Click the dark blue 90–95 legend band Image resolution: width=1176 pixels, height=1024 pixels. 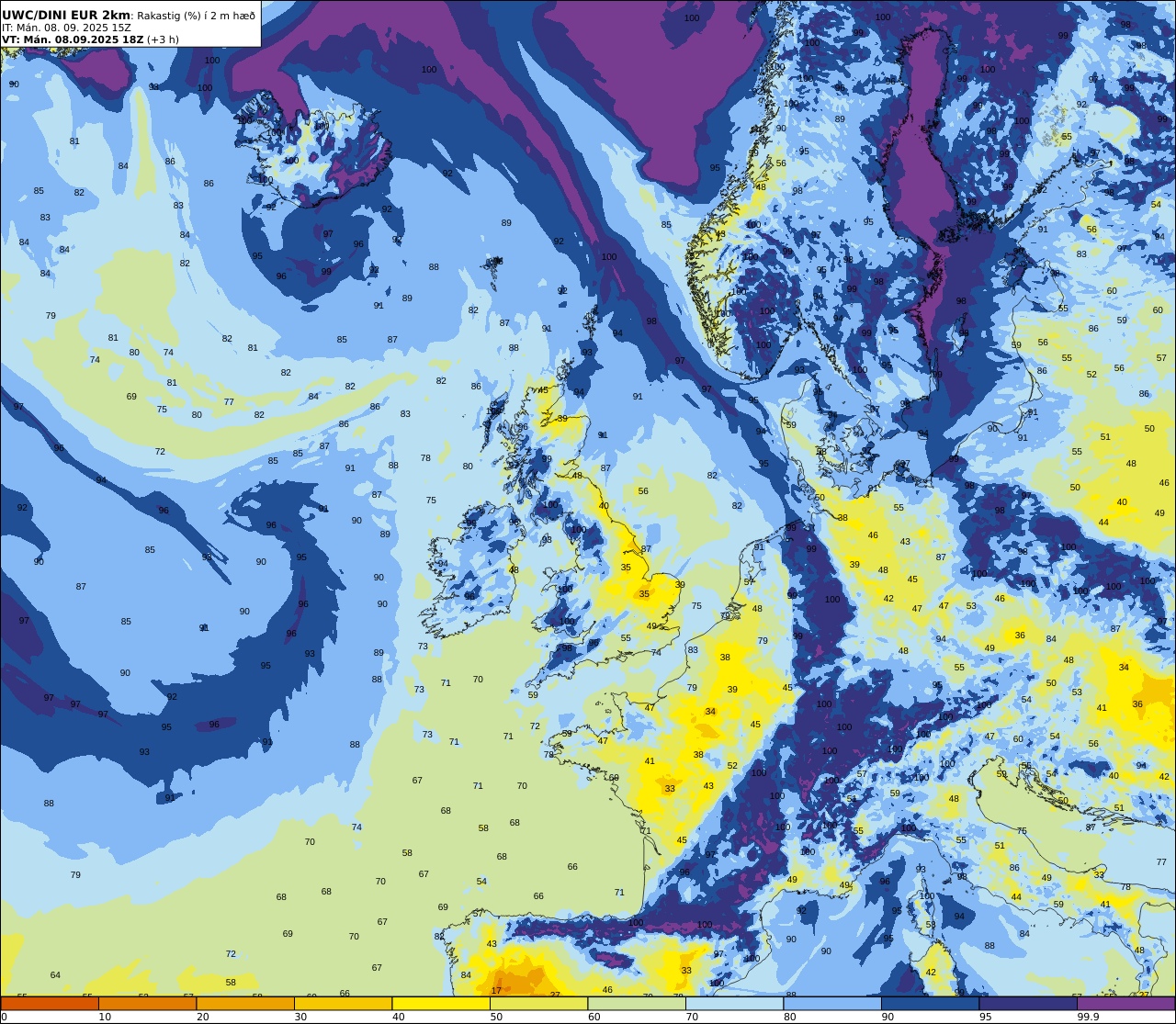930,1003
